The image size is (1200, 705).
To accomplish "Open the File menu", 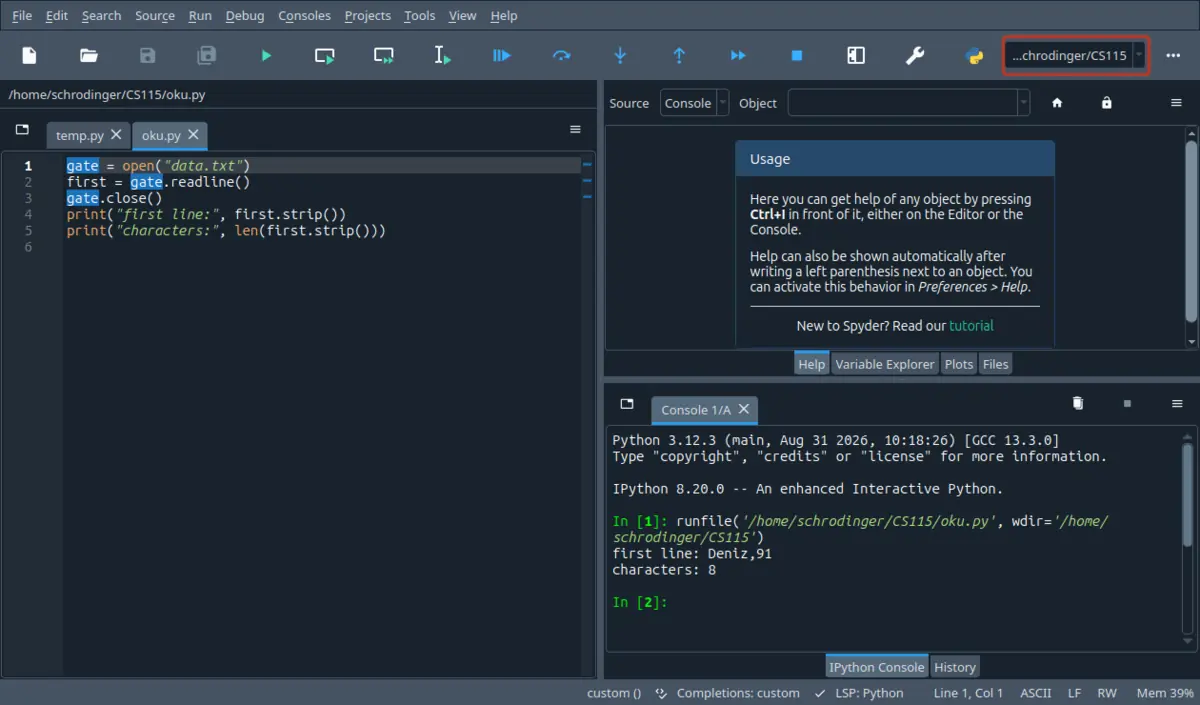I will 22,15.
